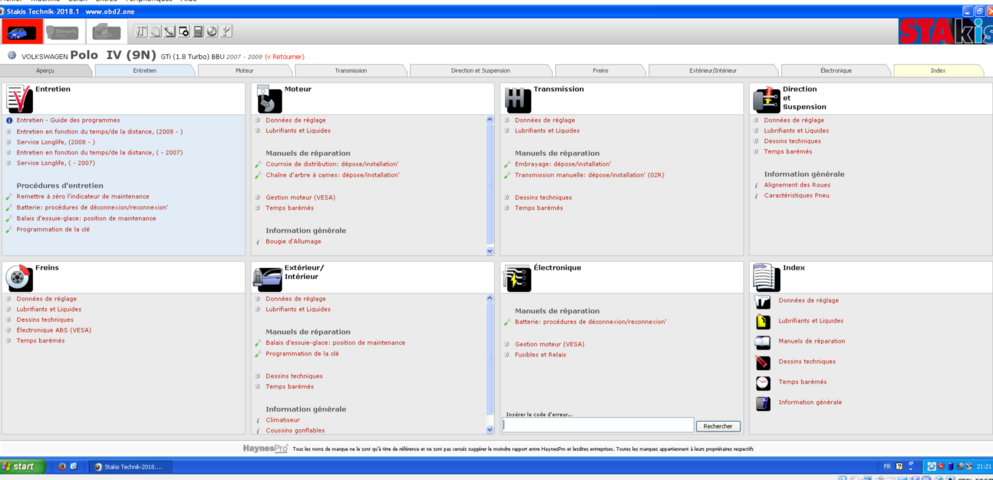Open Service Longlife, (2008 - ) link
Image resolution: width=993 pixels, height=480 pixels.
pos(56,142)
